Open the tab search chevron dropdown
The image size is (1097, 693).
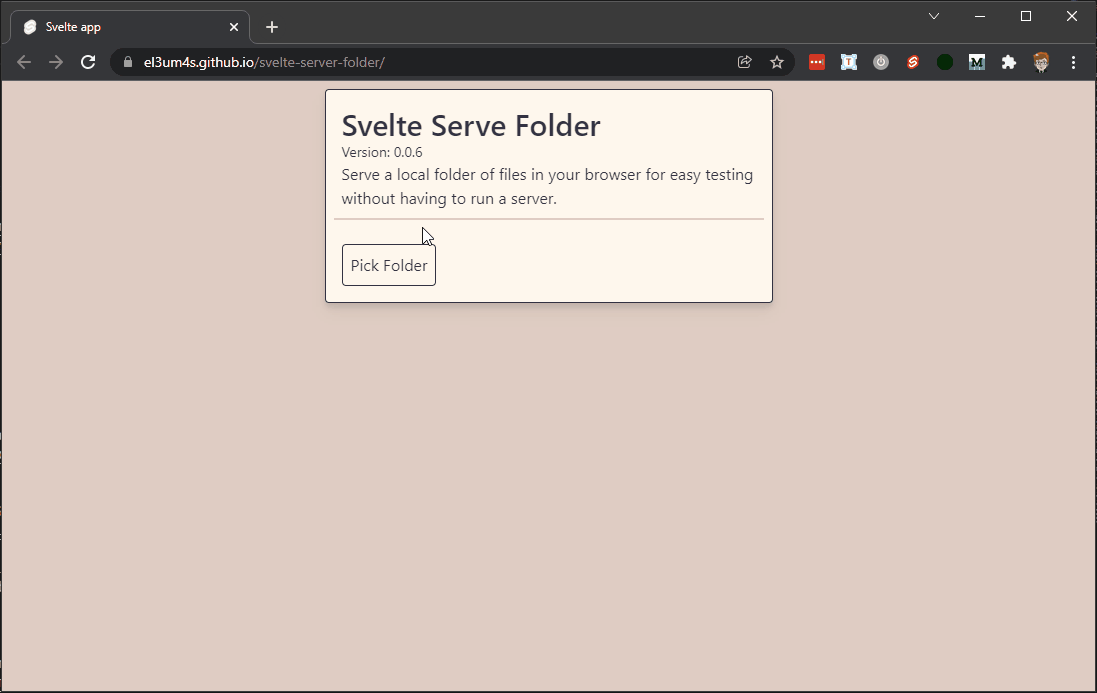(x=934, y=16)
